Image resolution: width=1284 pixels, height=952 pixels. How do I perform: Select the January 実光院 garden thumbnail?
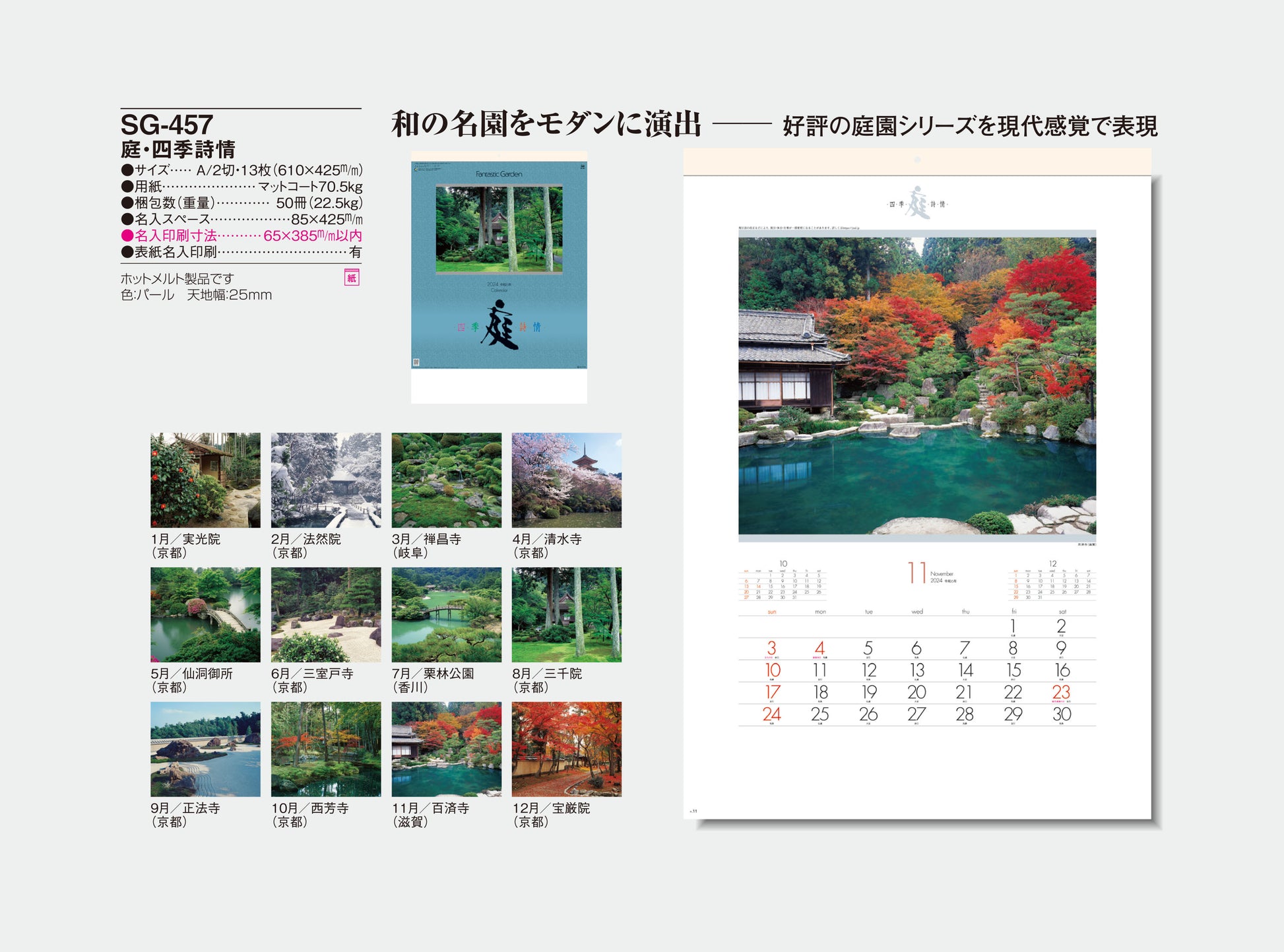(205, 480)
